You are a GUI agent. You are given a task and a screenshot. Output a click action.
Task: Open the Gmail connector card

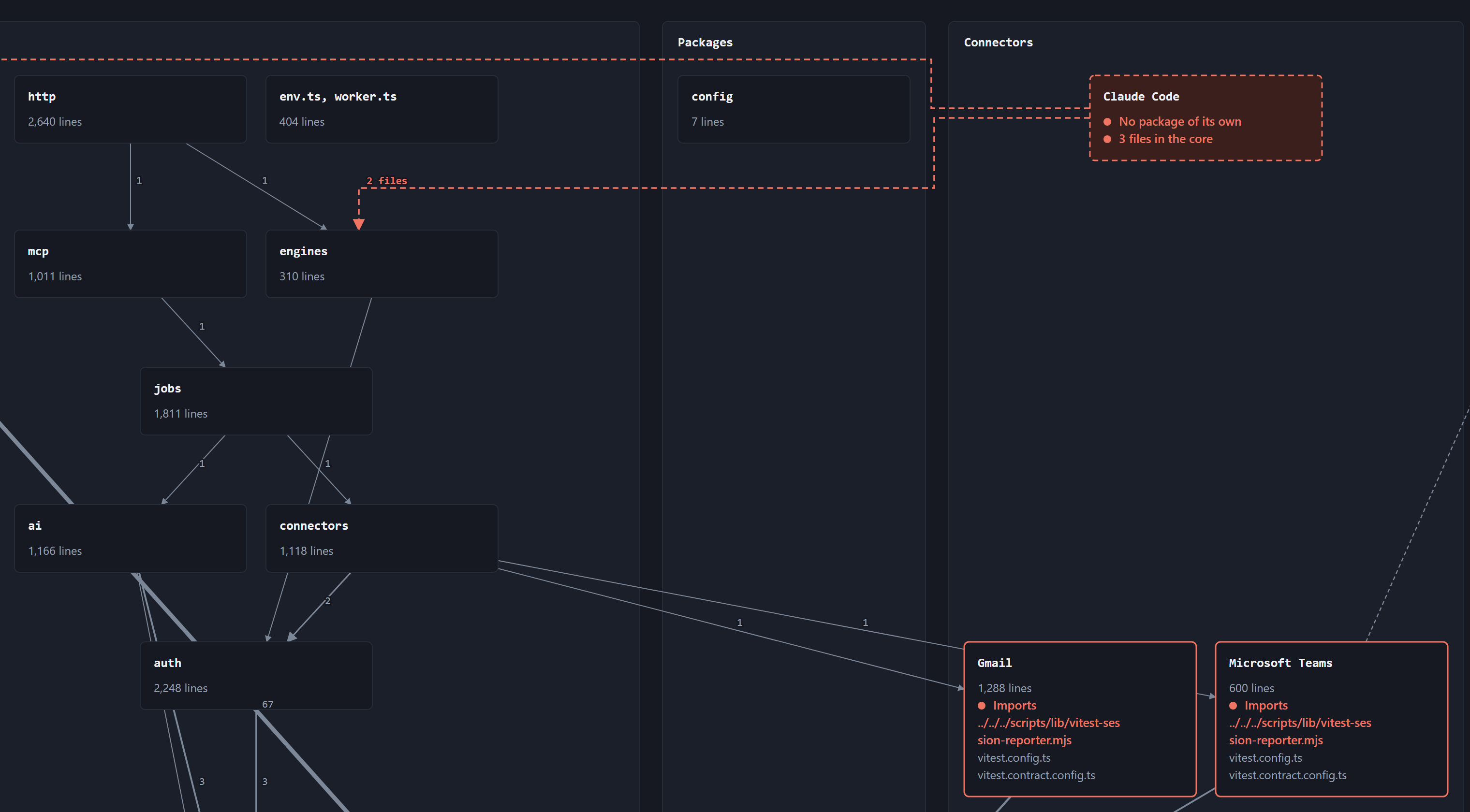[1080, 719]
